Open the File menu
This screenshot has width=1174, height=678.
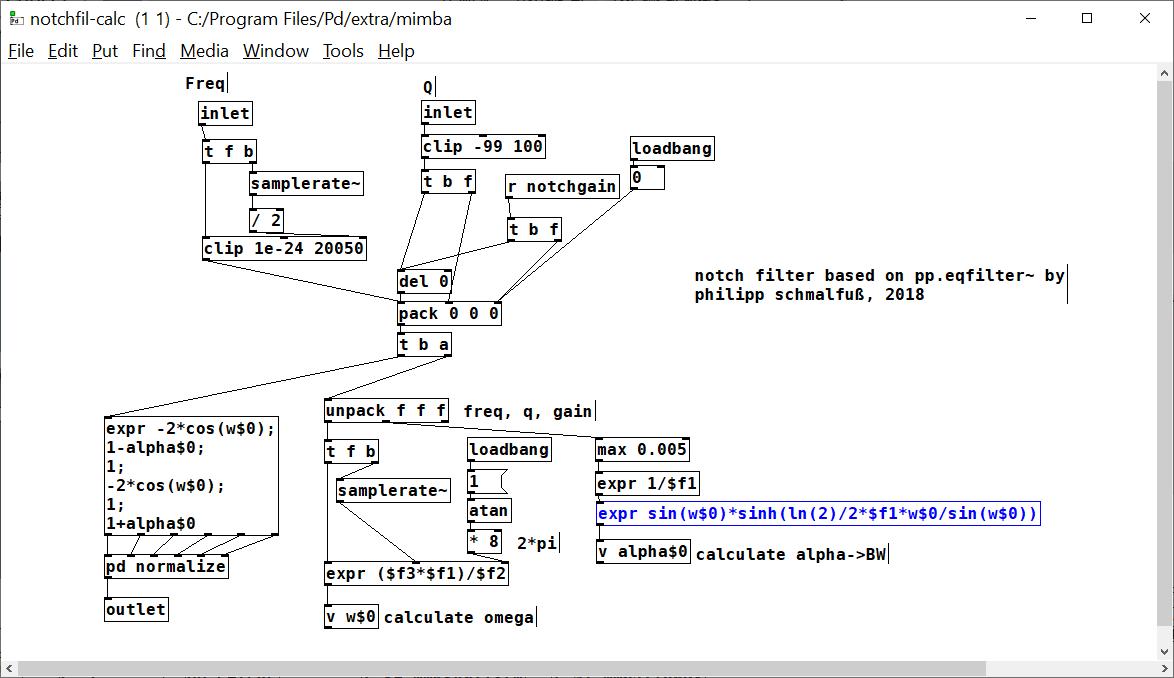pos(21,51)
